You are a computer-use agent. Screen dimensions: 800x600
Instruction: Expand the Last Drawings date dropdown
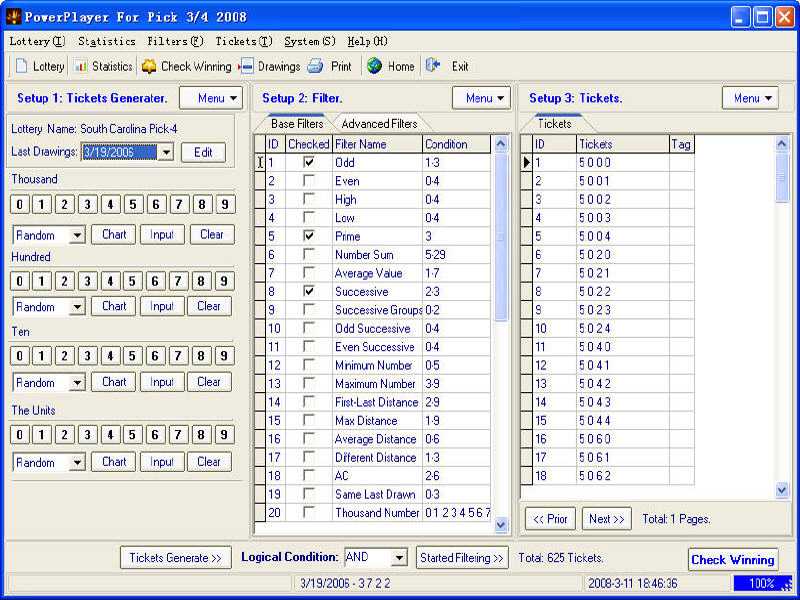(165, 152)
